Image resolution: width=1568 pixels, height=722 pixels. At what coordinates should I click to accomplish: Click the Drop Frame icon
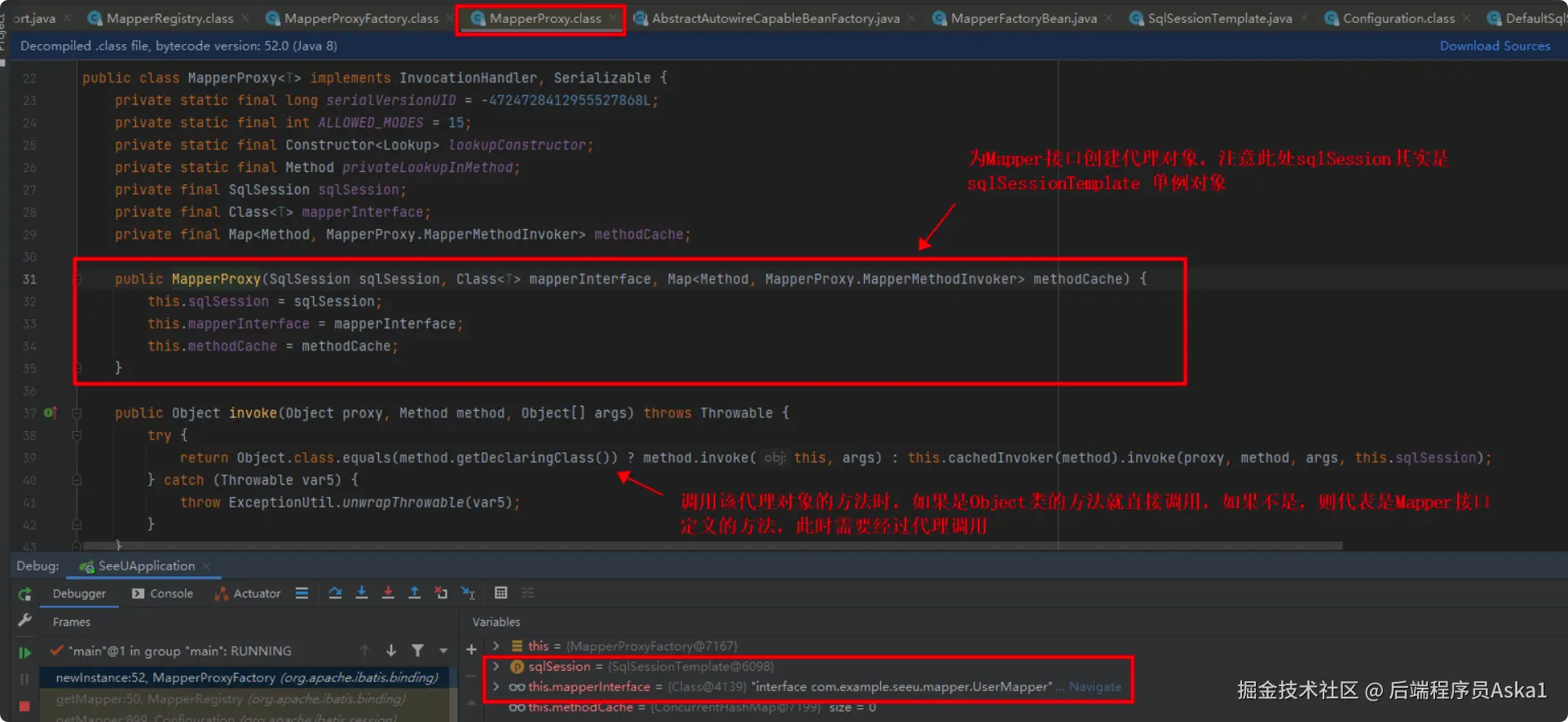coord(441,592)
